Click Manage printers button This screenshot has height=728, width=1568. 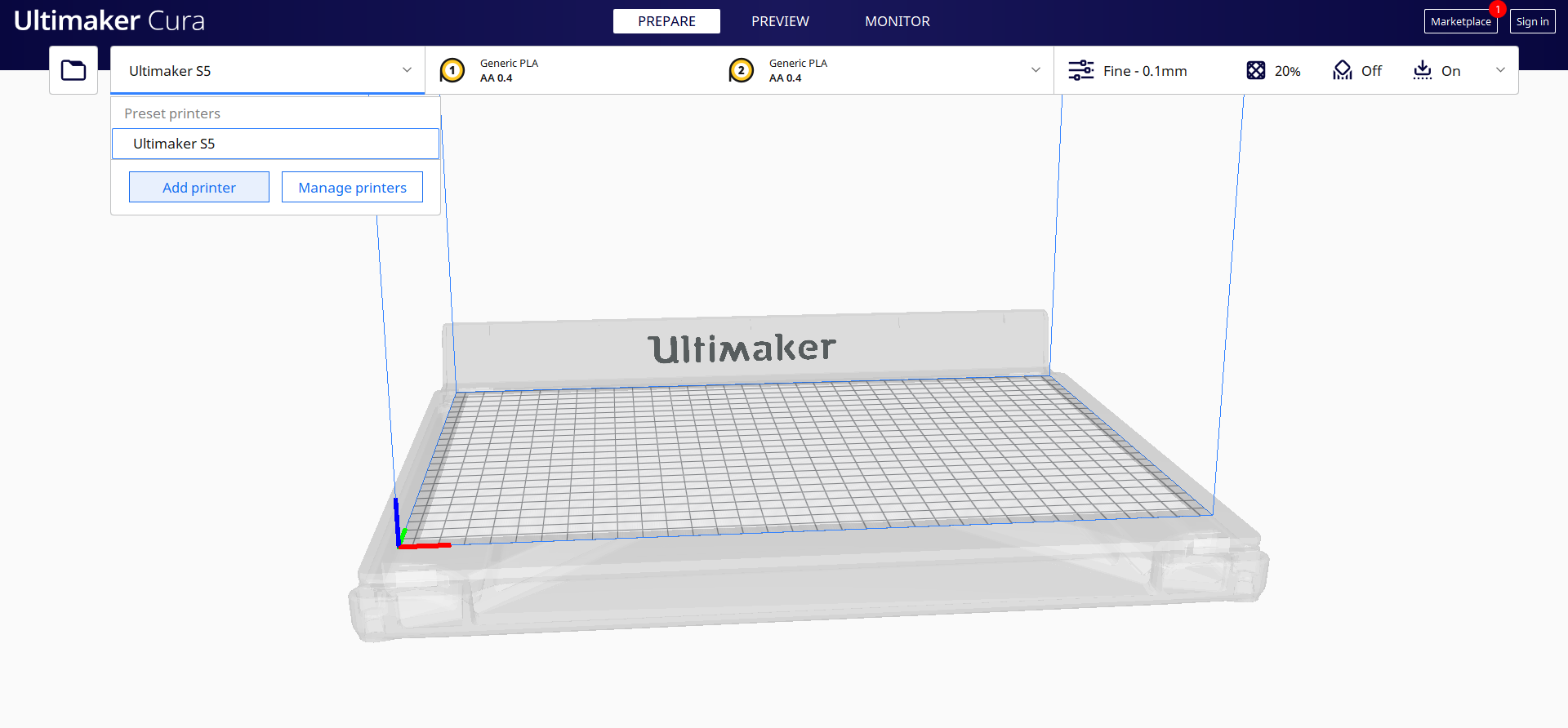(x=352, y=187)
